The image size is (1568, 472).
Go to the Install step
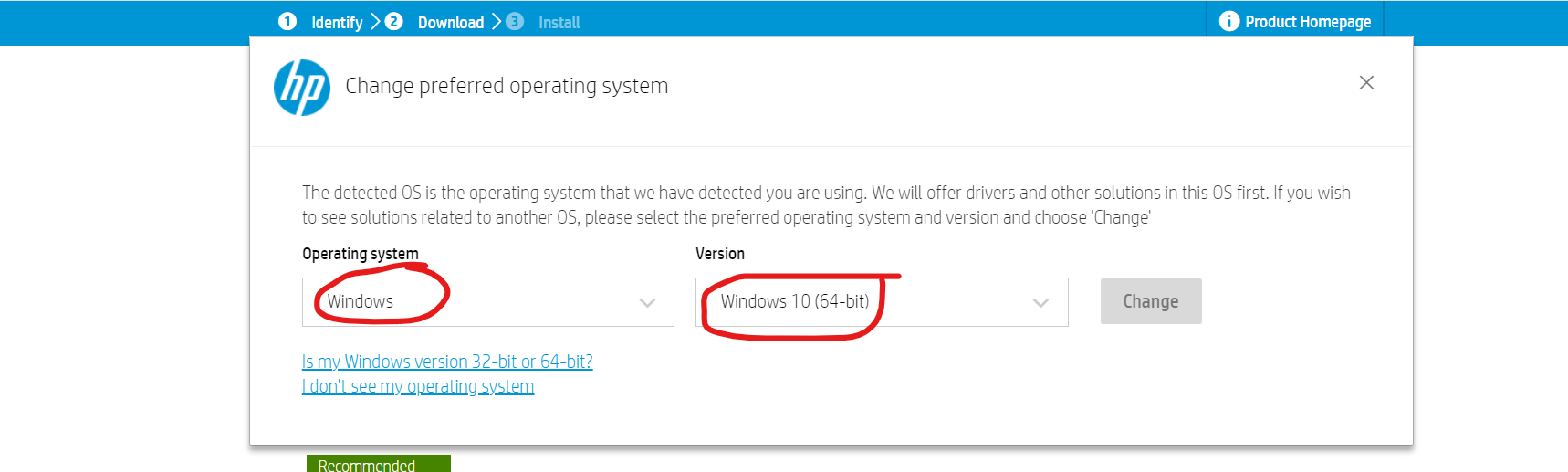pos(559,23)
